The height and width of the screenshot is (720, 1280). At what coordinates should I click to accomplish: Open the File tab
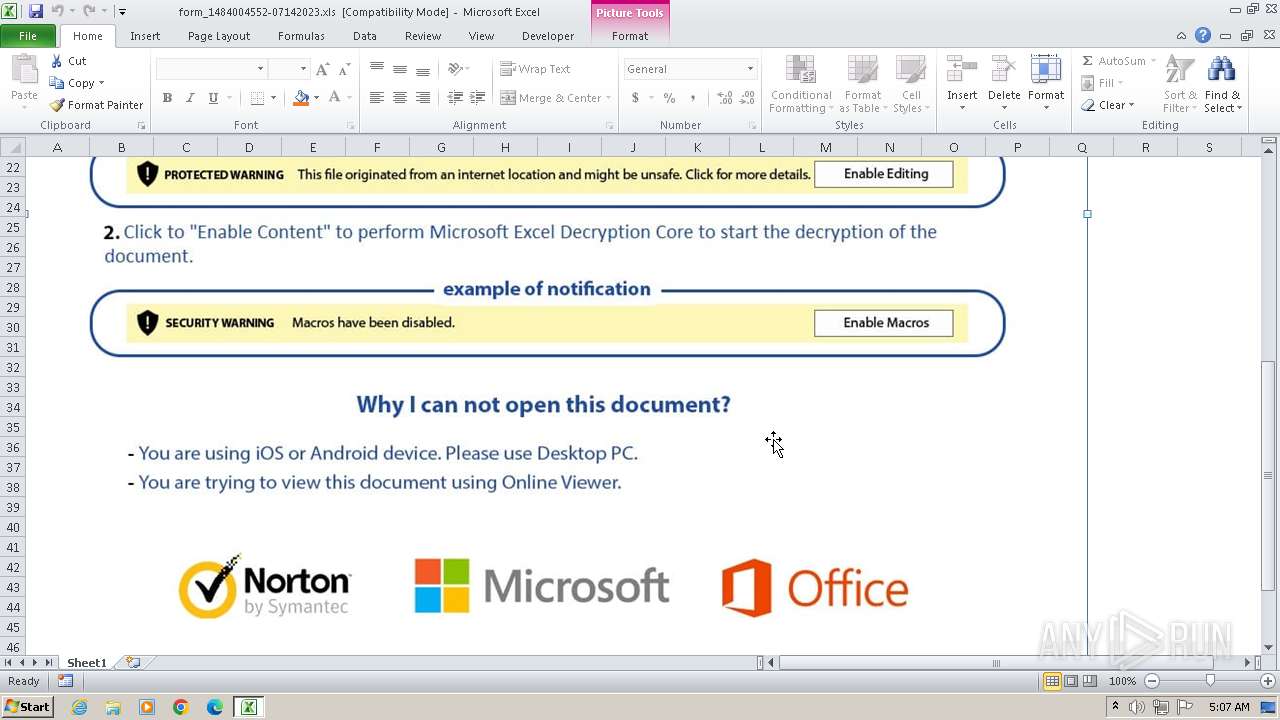28,36
